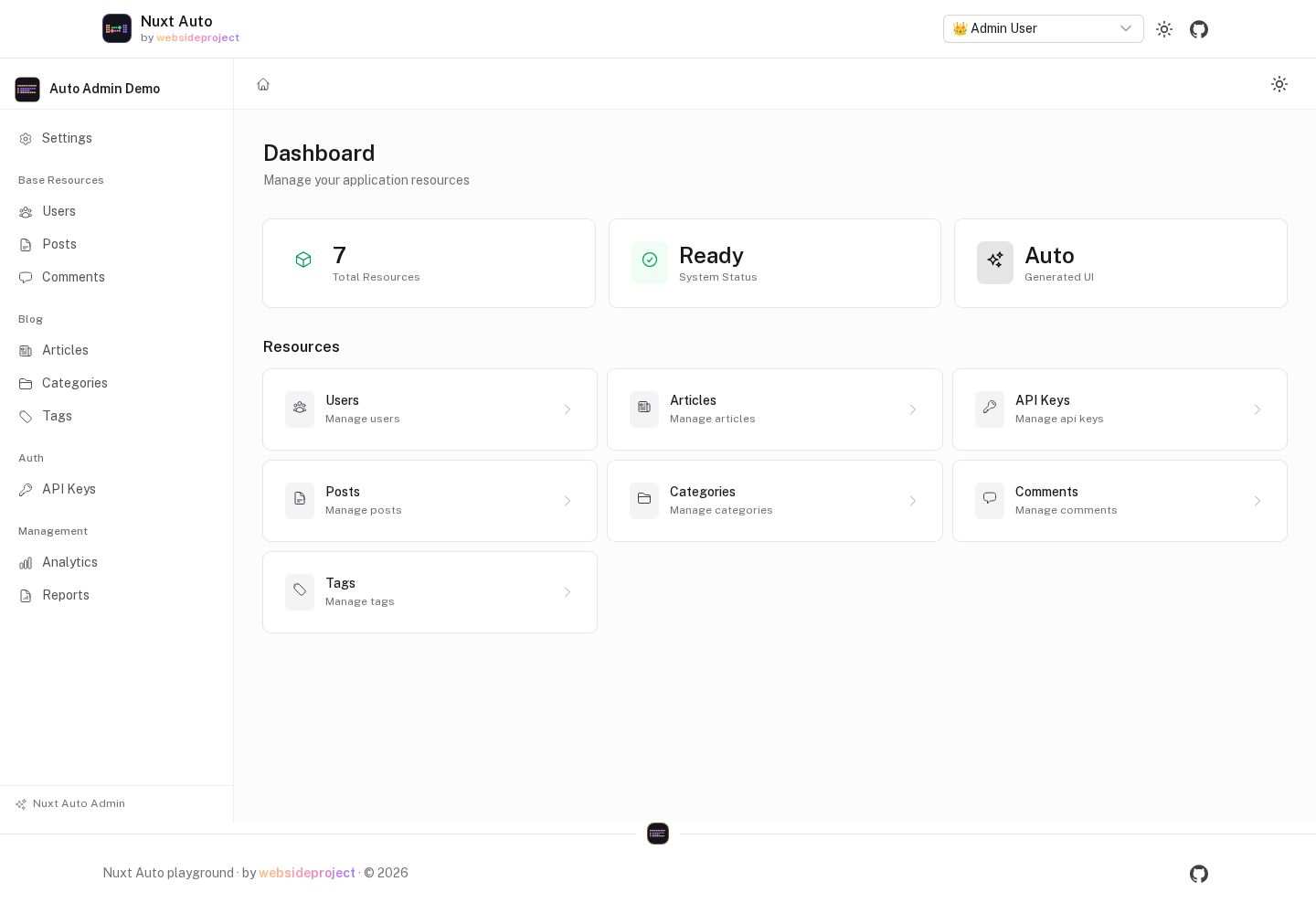Click the Analytics label in sidebar
1316x903 pixels.
[69, 562]
